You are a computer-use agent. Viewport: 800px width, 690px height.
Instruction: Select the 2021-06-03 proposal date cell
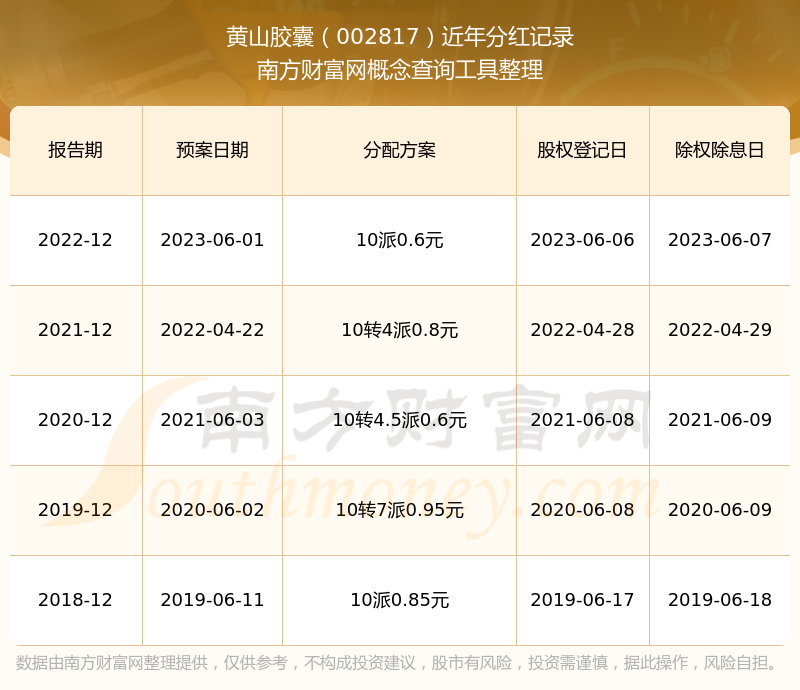tap(212, 420)
